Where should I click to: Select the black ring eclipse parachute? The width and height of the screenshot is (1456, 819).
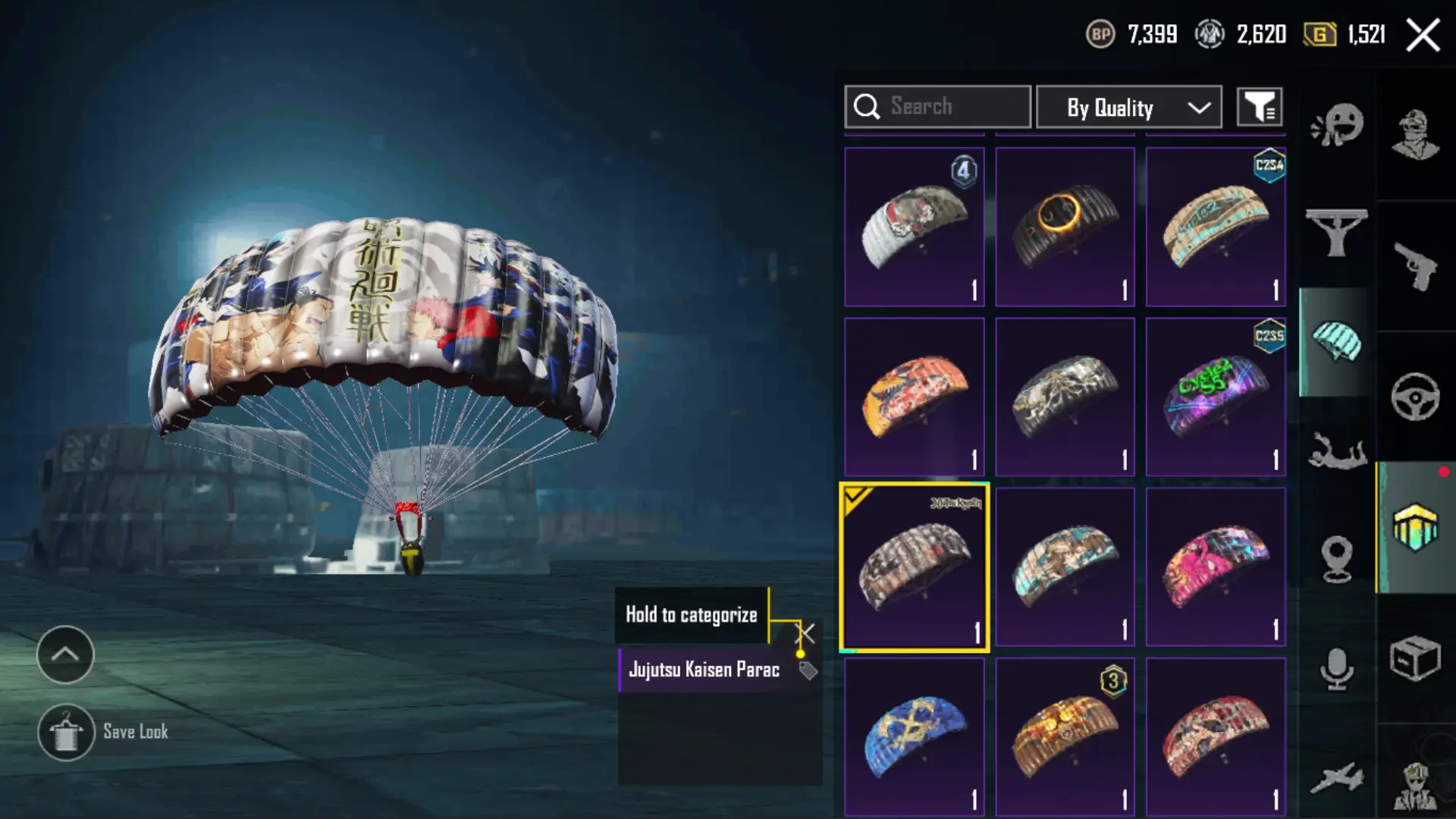click(x=1065, y=227)
